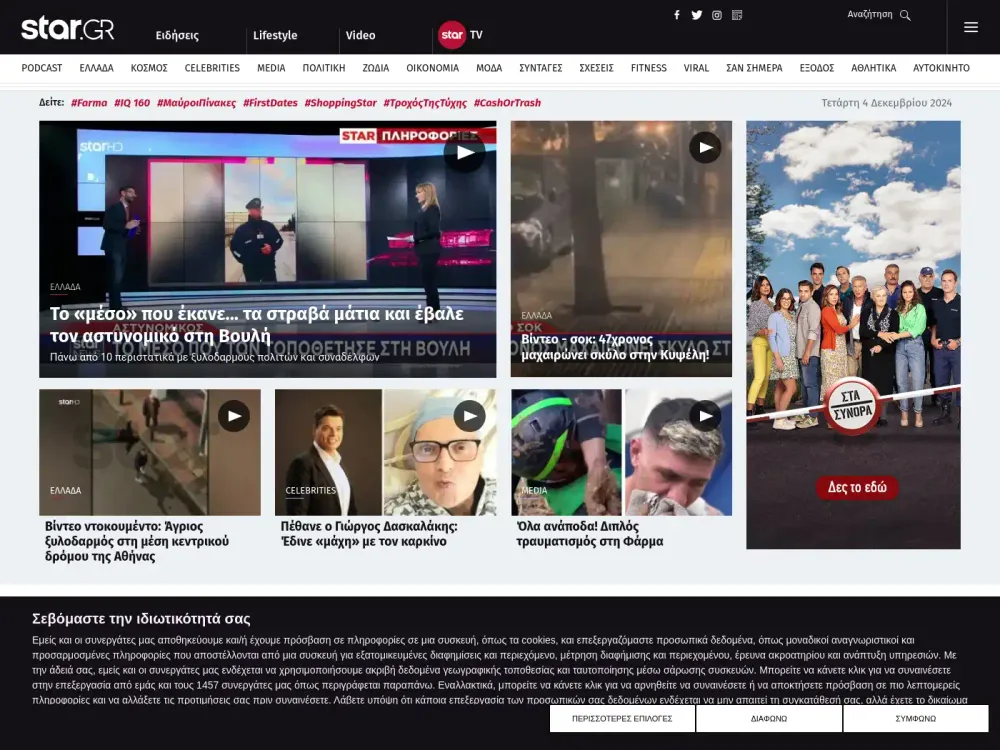Image resolution: width=1000 pixels, height=750 pixels.
Task: Play the Farma injury video
Action: tap(705, 416)
